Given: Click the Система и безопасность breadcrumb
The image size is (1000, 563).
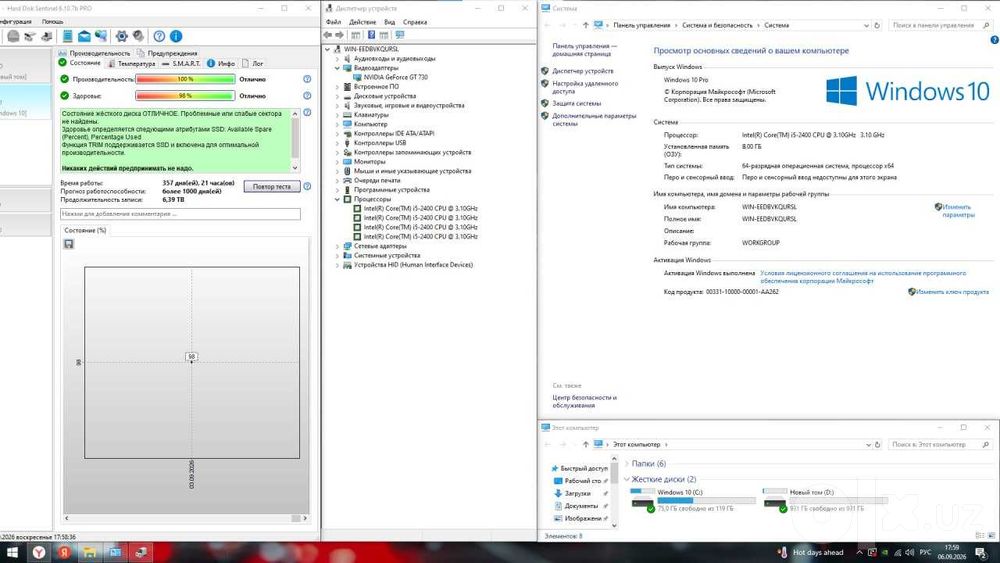Looking at the screenshot, I should [x=717, y=26].
